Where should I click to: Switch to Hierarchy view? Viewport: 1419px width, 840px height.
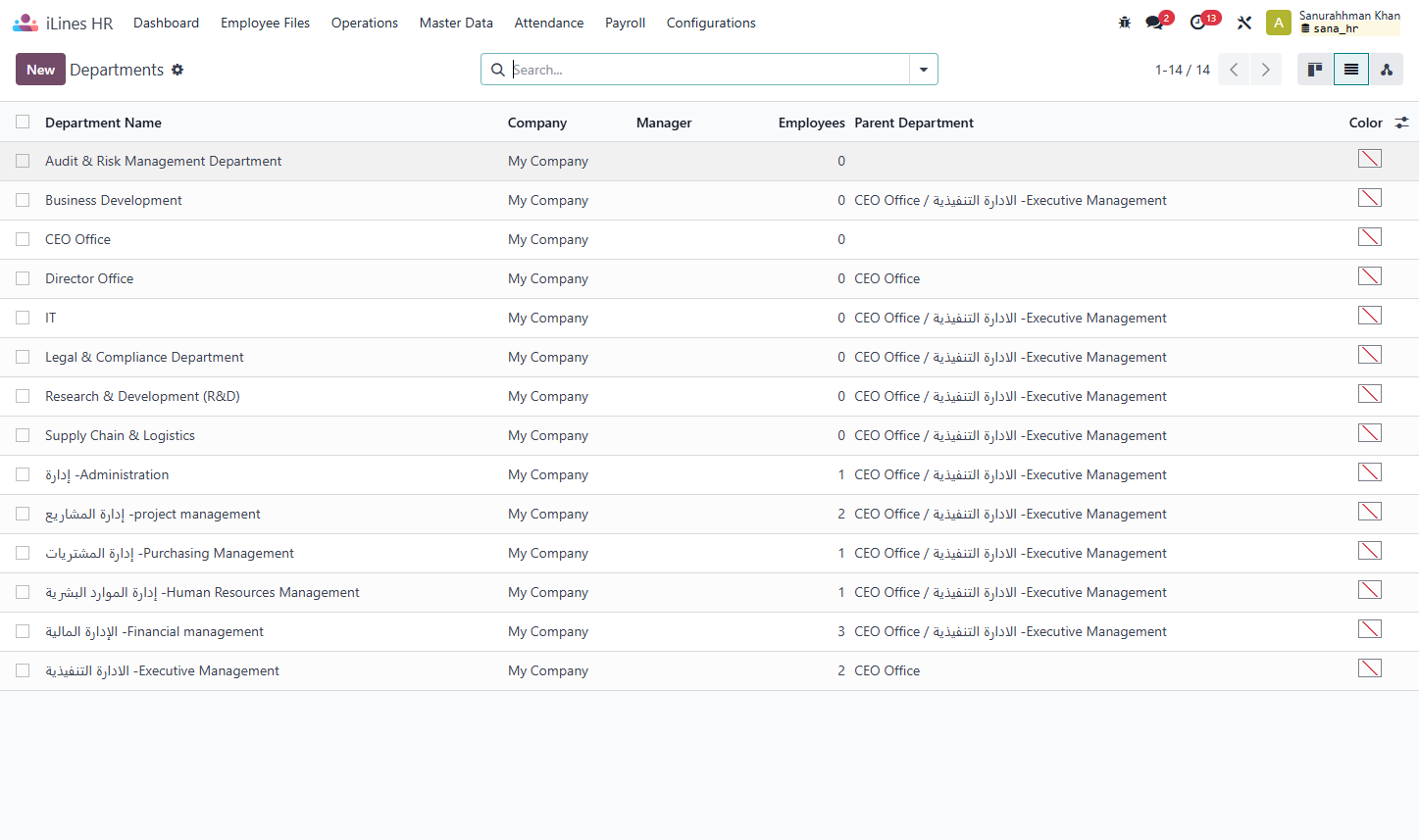click(x=1387, y=70)
